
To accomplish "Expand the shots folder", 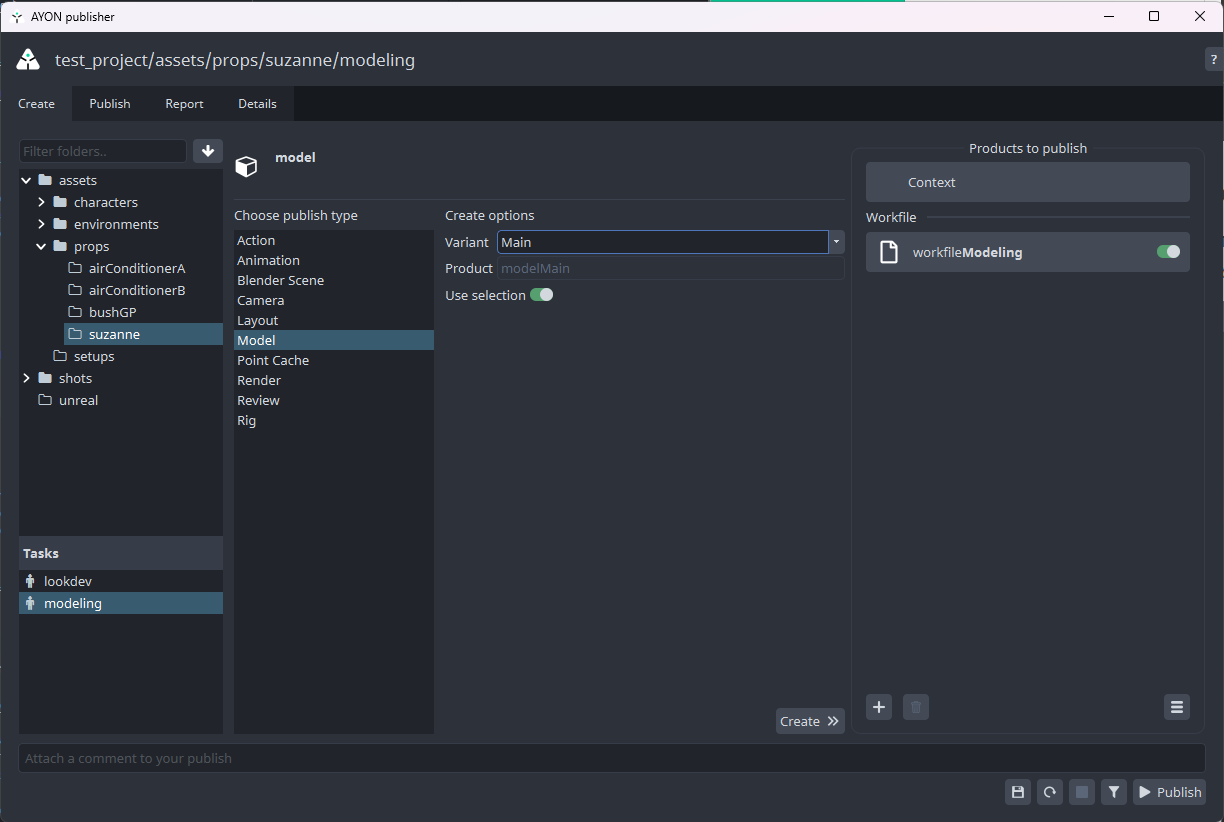I will pyautogui.click(x=26, y=378).
